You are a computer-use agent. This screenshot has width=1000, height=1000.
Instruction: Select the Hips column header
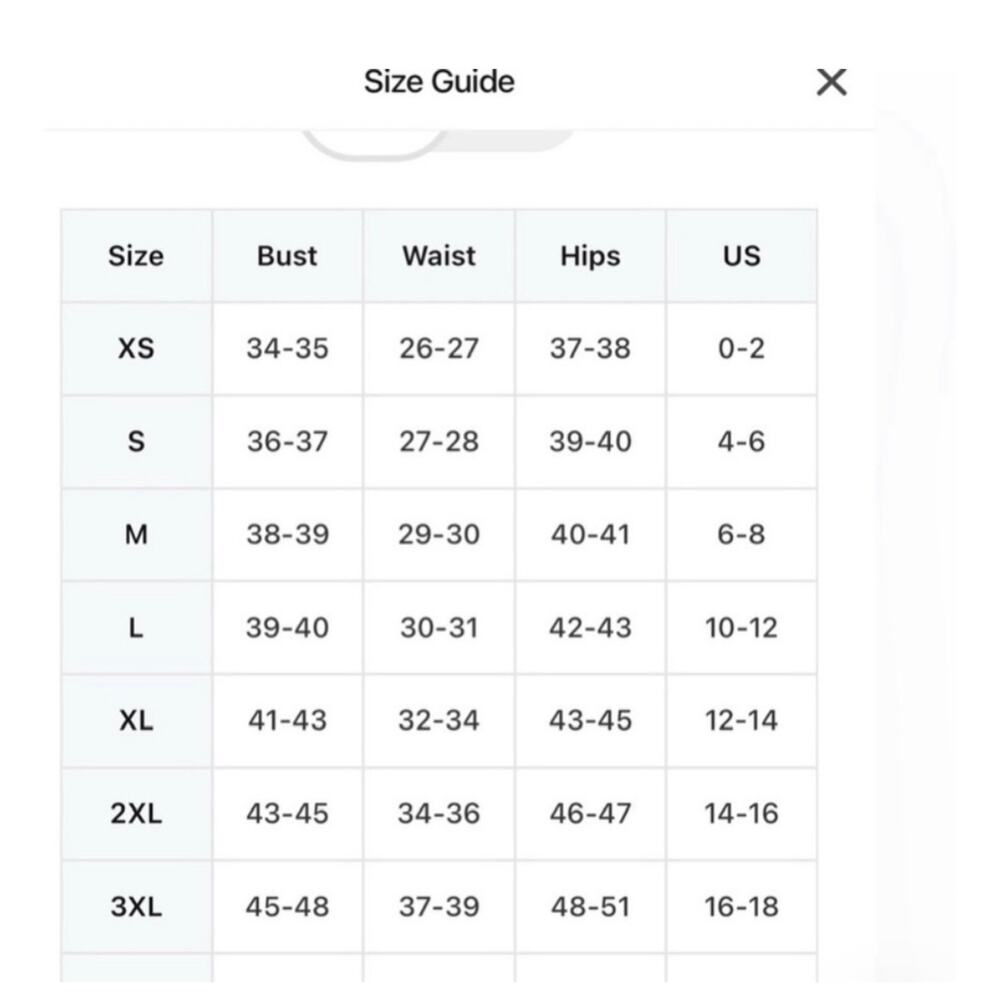(590, 256)
